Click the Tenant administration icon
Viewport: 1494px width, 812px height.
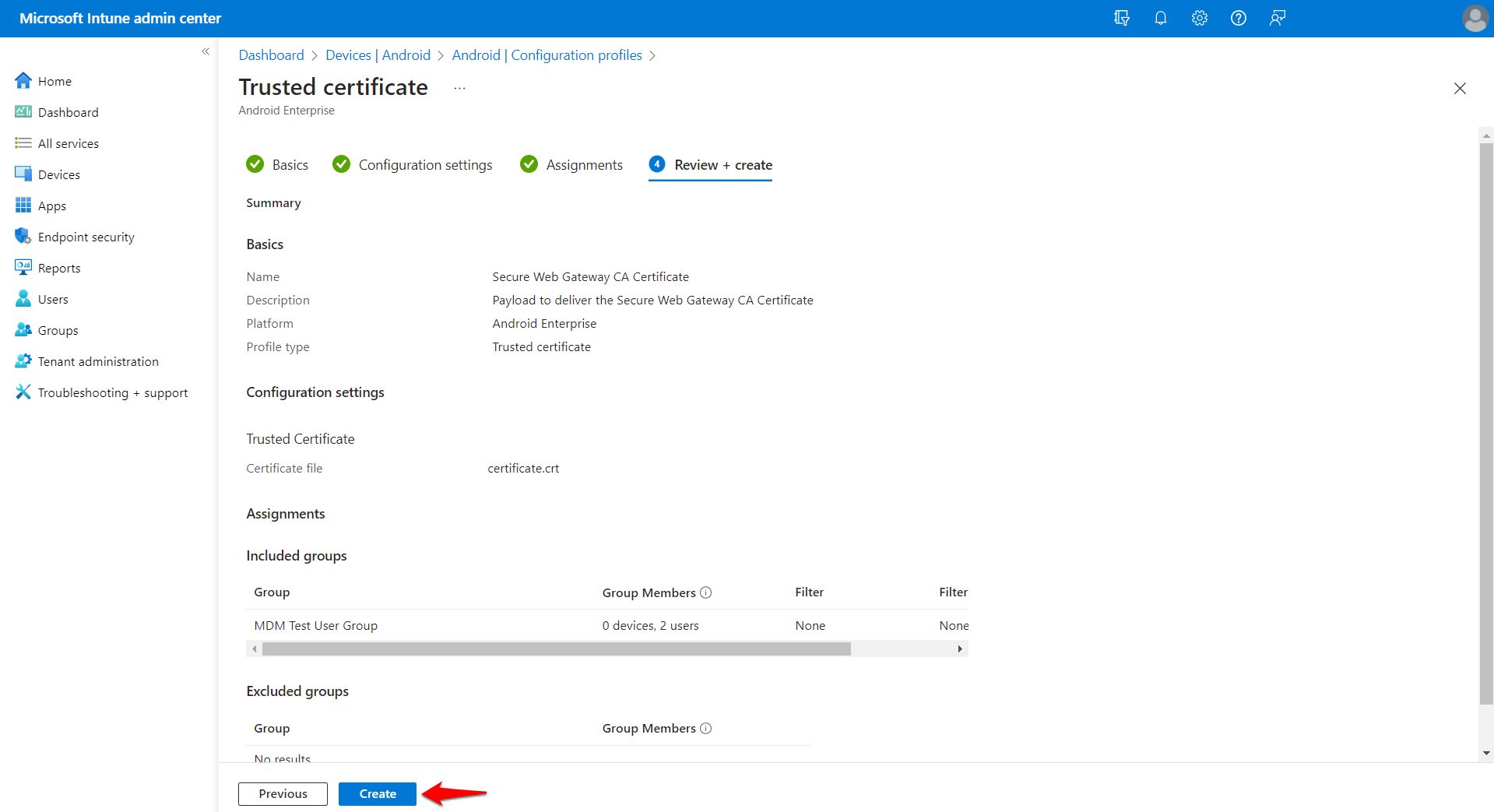[x=23, y=360]
